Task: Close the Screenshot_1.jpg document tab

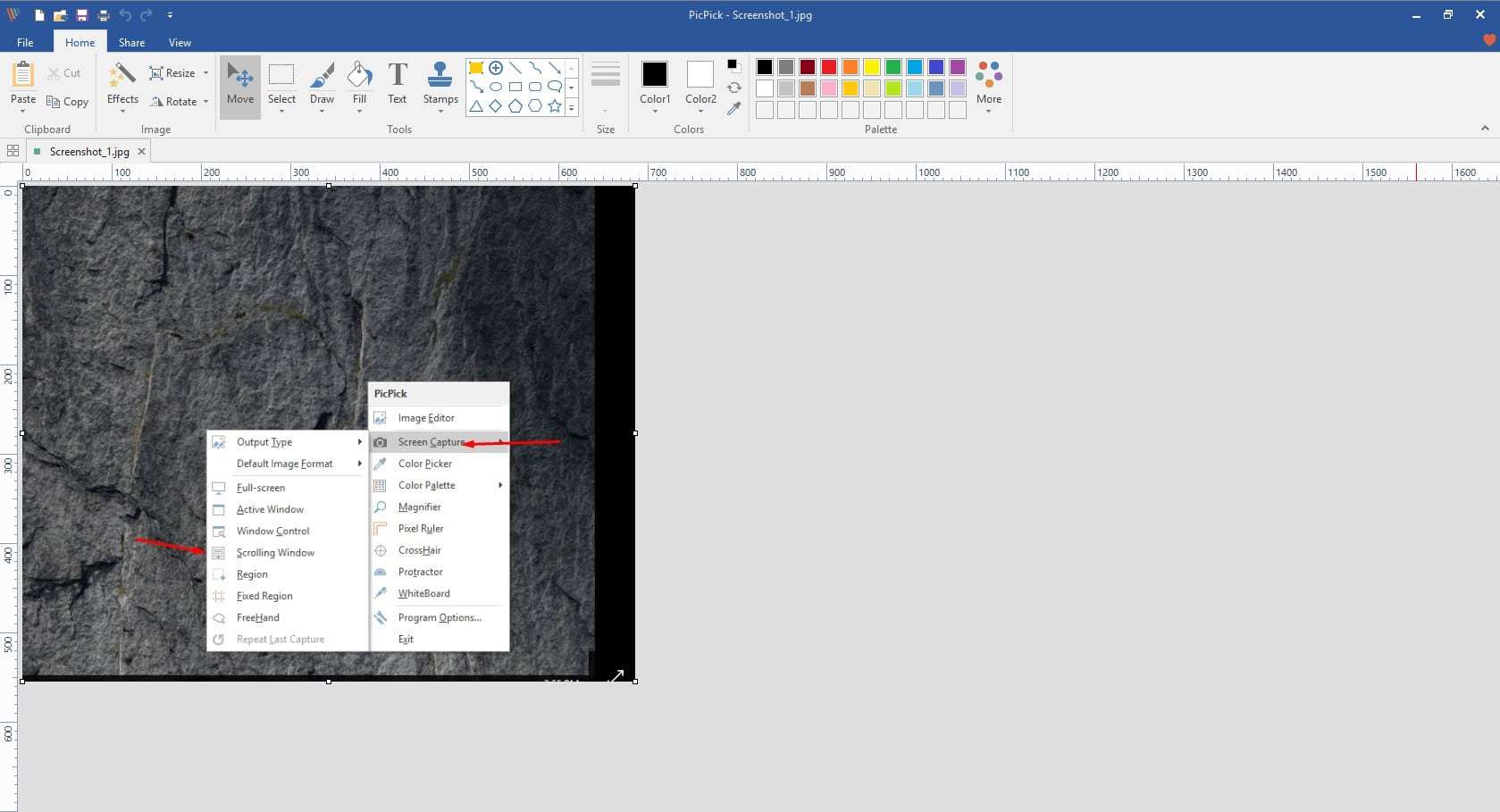Action: 141,152
